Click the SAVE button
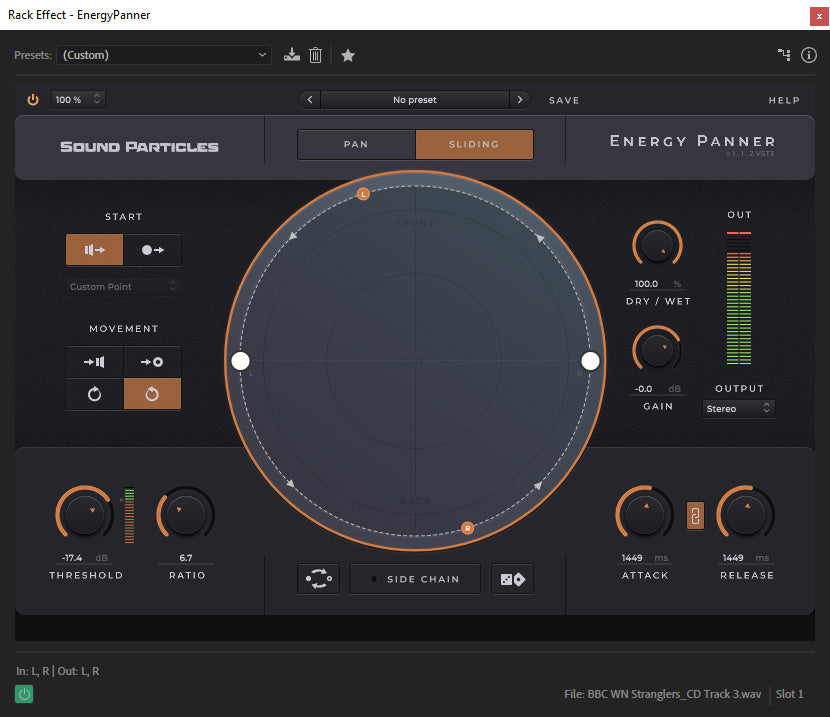The width and height of the screenshot is (830, 717). coord(564,100)
